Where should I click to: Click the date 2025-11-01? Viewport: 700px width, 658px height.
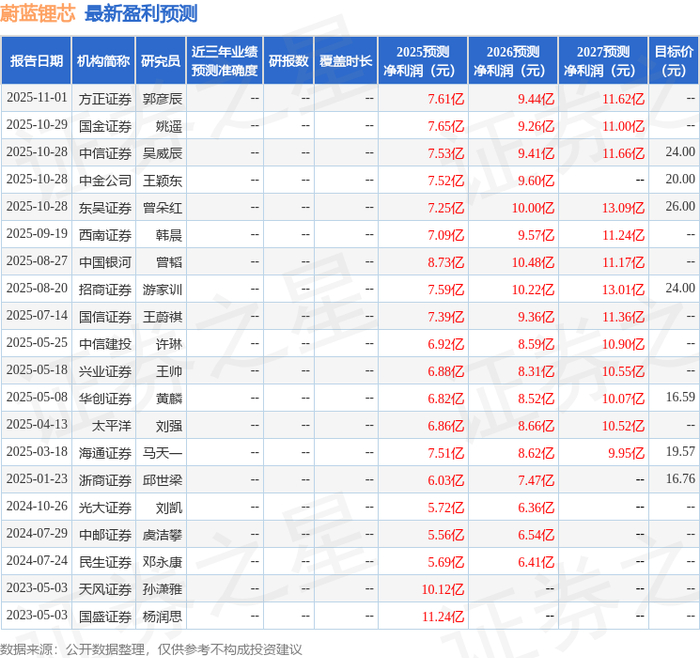[37, 98]
